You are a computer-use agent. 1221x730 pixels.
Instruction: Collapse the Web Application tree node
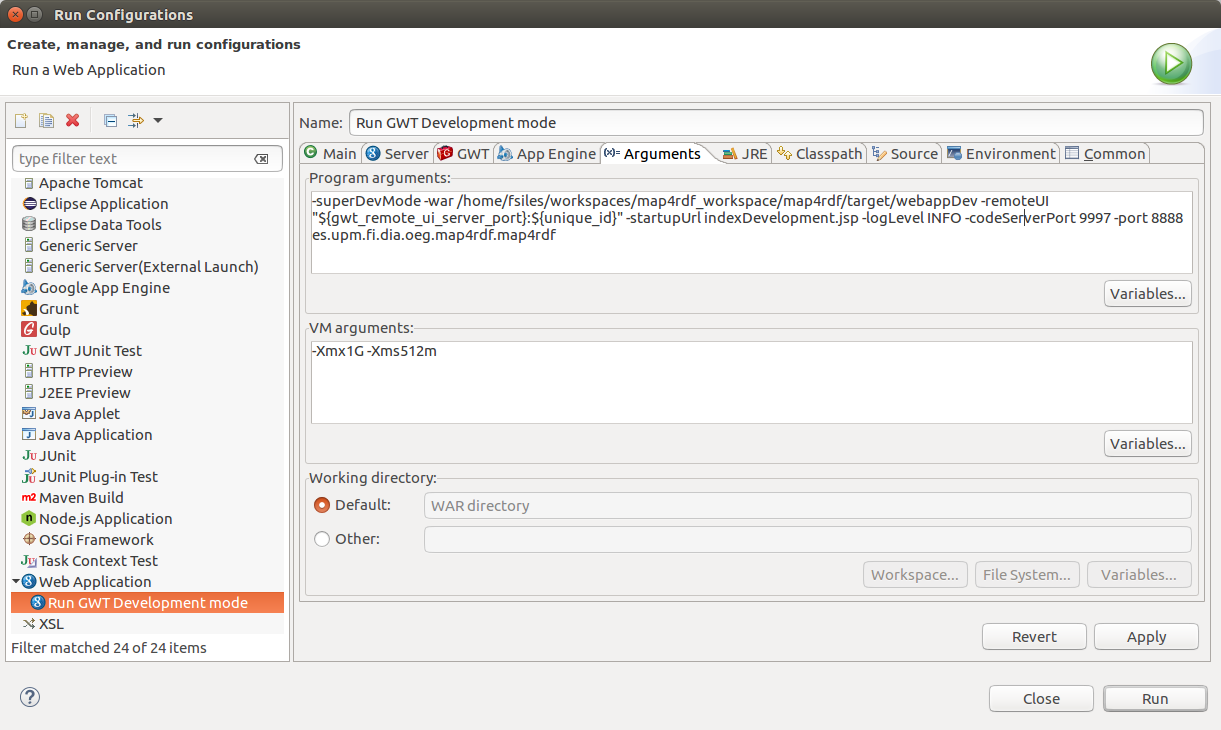click(17, 581)
